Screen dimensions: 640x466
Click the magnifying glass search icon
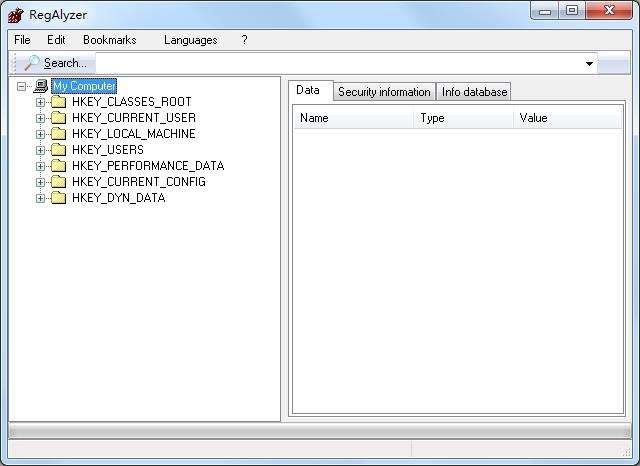pos(31,63)
